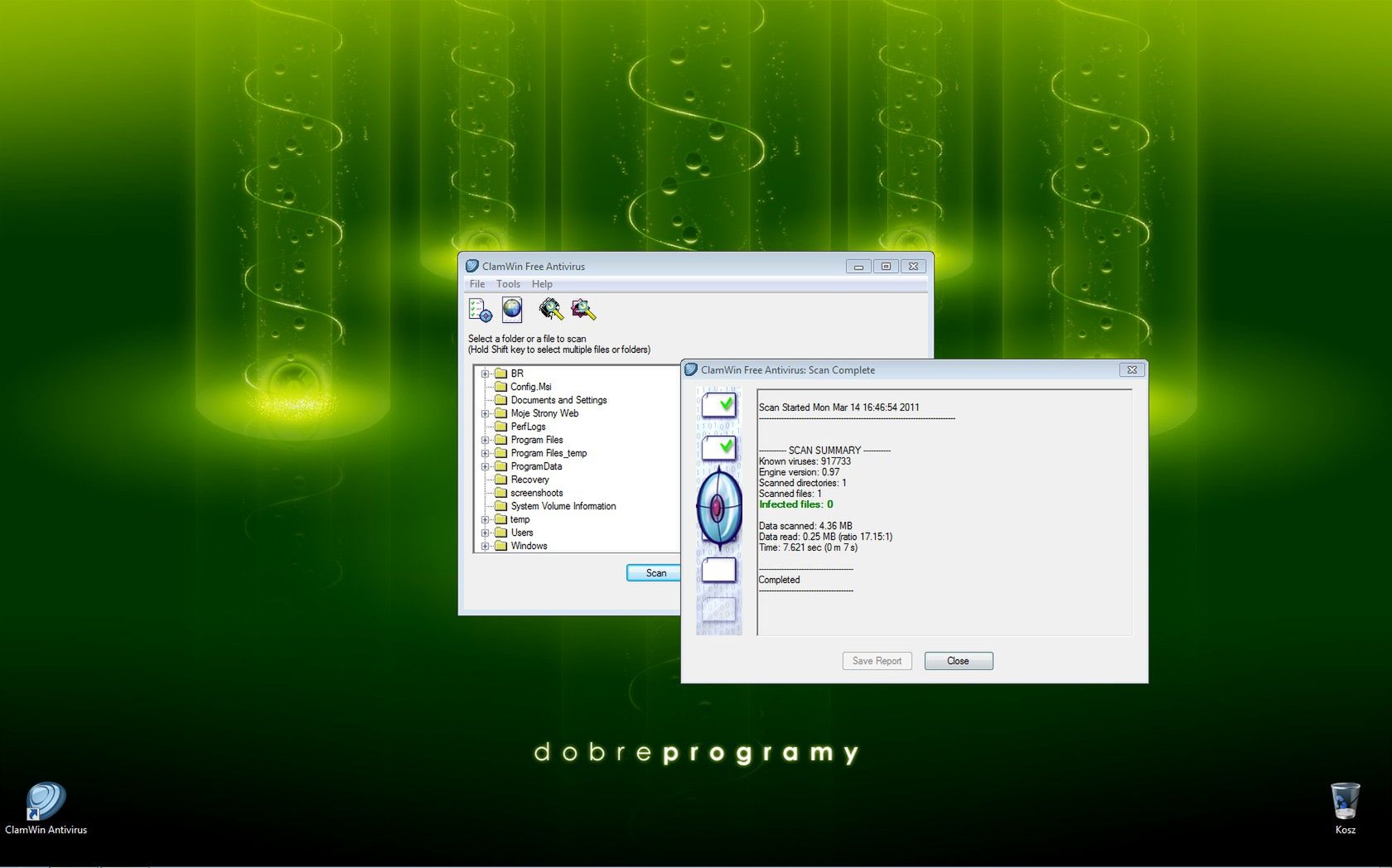
Task: Click the folder icon beside PerfLogs
Action: tap(500, 427)
